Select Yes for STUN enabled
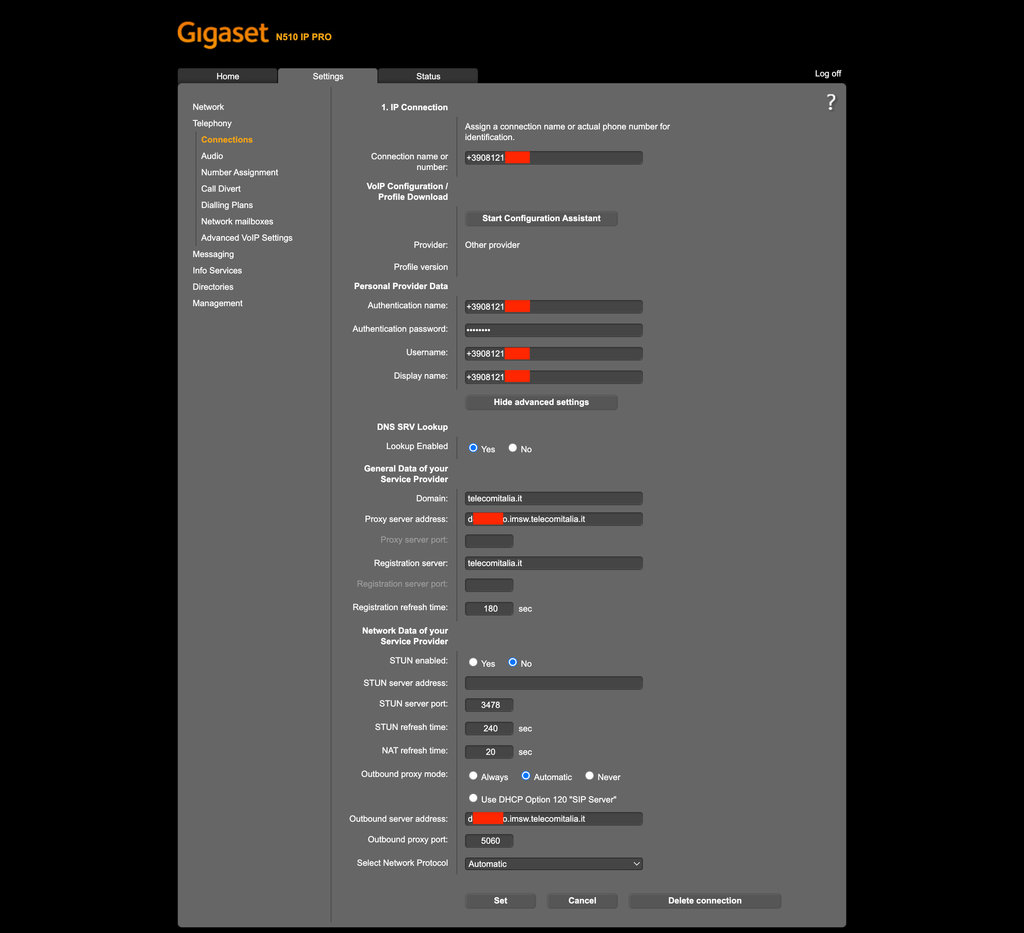Image resolution: width=1024 pixels, height=933 pixels. (x=473, y=662)
